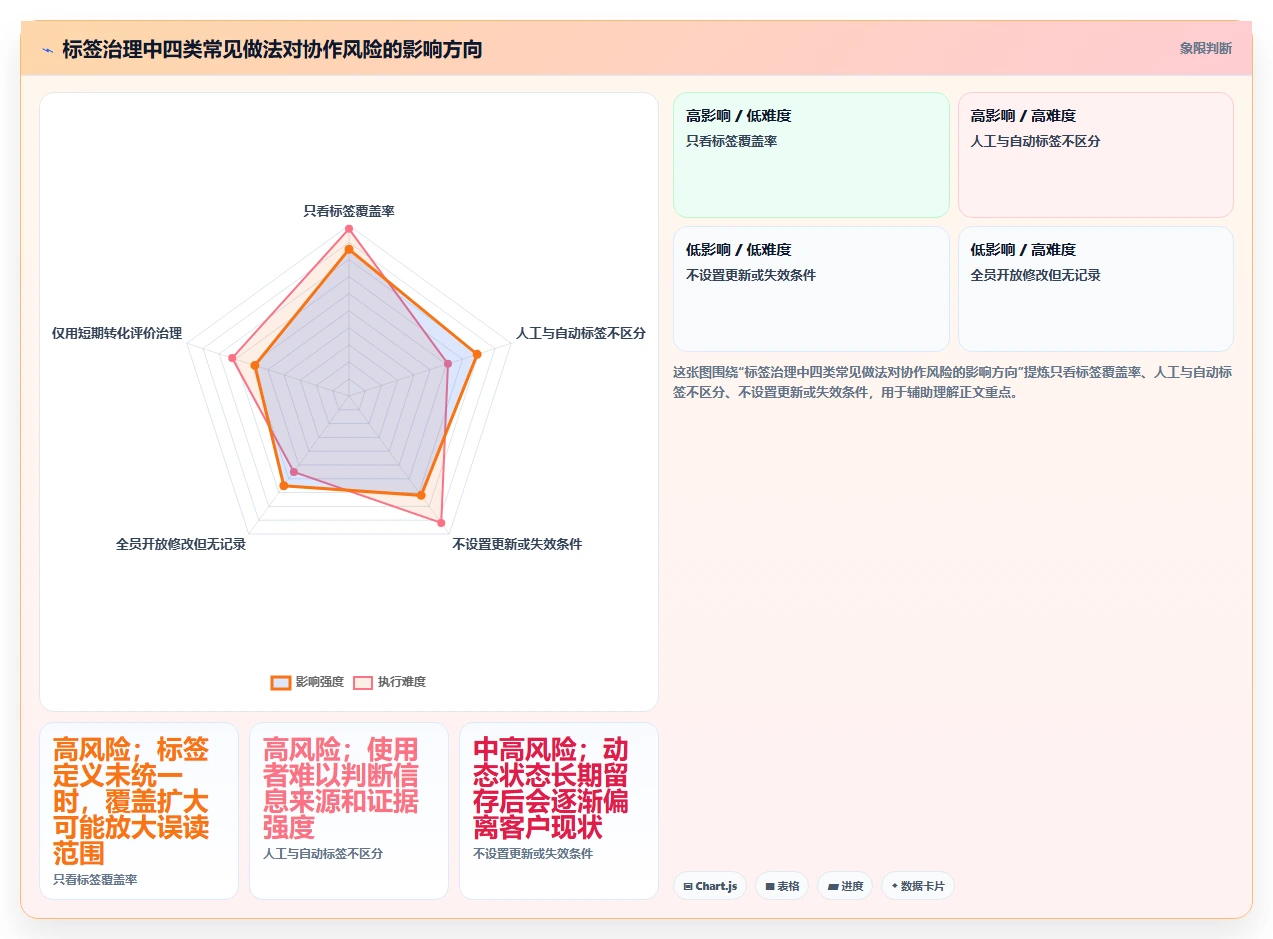Viewport: 1273px width, 939px height.
Task: Select the 低影响 / 高难度 quadrant card
Action: tap(1096, 289)
